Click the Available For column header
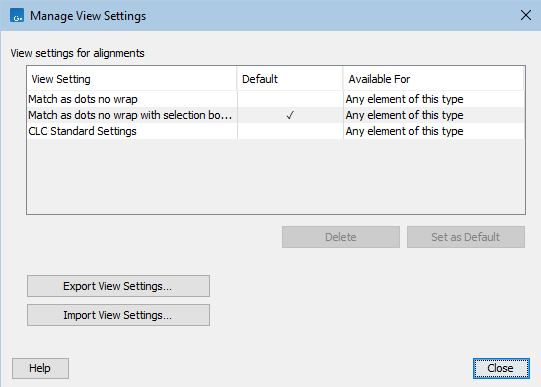Viewport: 541px width, 387px height. click(x=433, y=79)
